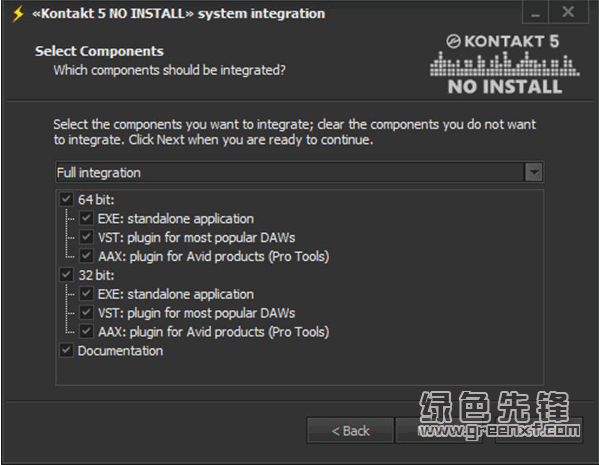Select the 32 bit: tree label
Image resolution: width=599 pixels, height=465 pixels.
(96, 275)
